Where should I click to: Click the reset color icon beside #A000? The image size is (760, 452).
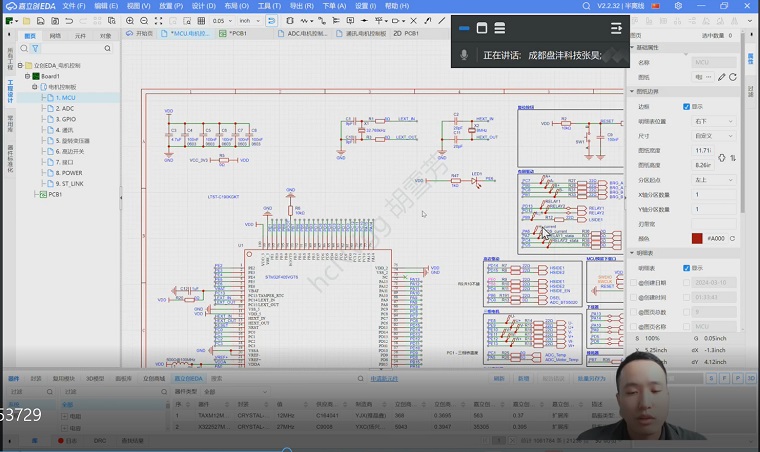[x=732, y=238]
